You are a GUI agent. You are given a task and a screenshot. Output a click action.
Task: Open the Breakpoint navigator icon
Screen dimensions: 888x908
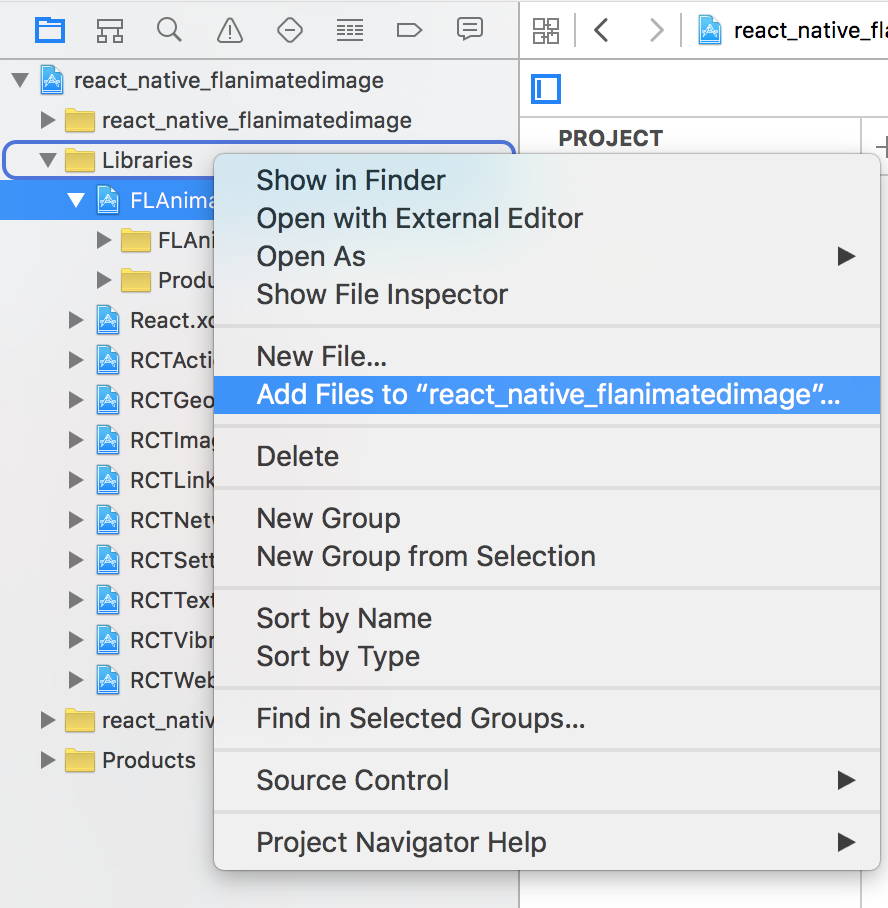tap(410, 30)
